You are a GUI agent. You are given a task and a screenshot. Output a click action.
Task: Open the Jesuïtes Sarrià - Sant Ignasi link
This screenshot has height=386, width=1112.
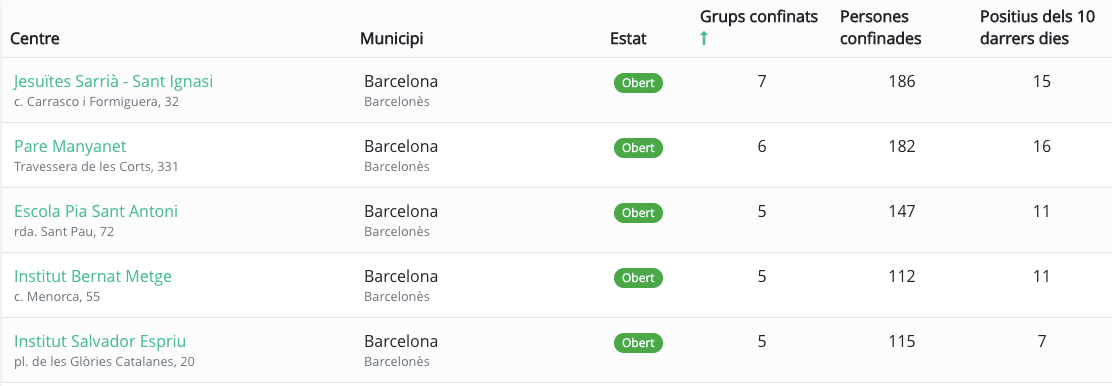point(113,82)
